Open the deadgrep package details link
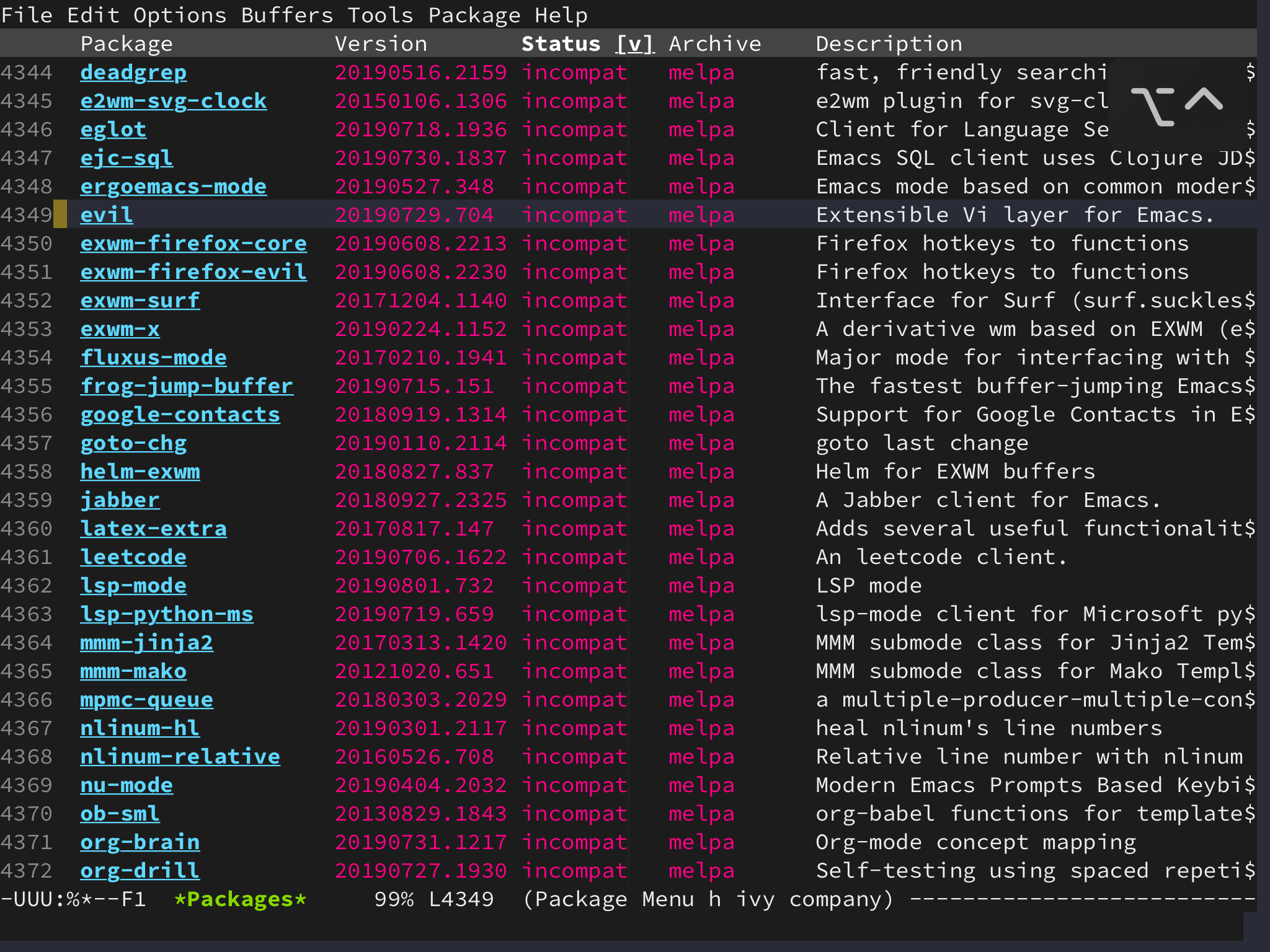The image size is (1270, 952). pyautogui.click(x=133, y=72)
